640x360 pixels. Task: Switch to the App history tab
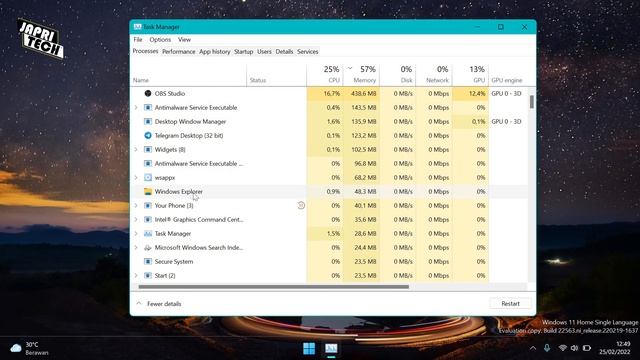[x=215, y=52]
